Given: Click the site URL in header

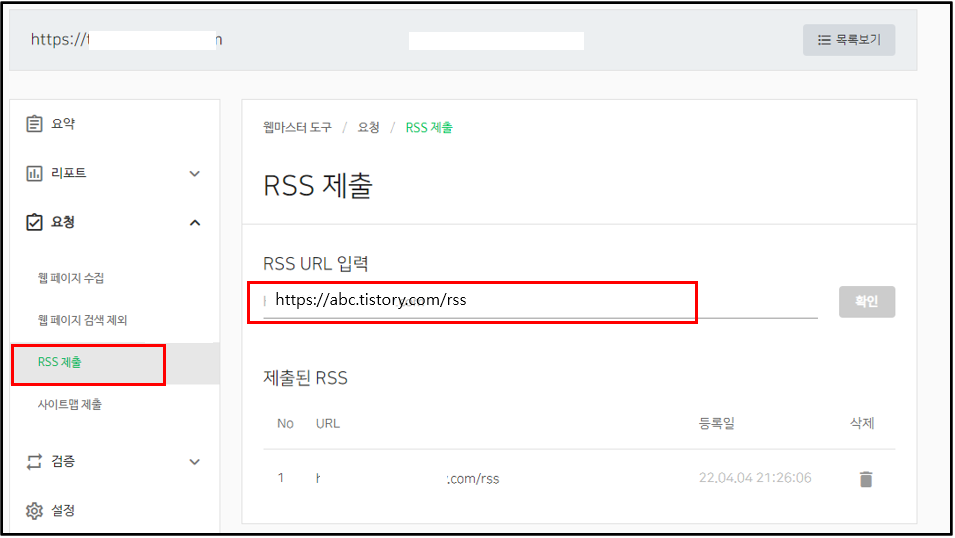Looking at the screenshot, I should pyautogui.click(x=127, y=40).
